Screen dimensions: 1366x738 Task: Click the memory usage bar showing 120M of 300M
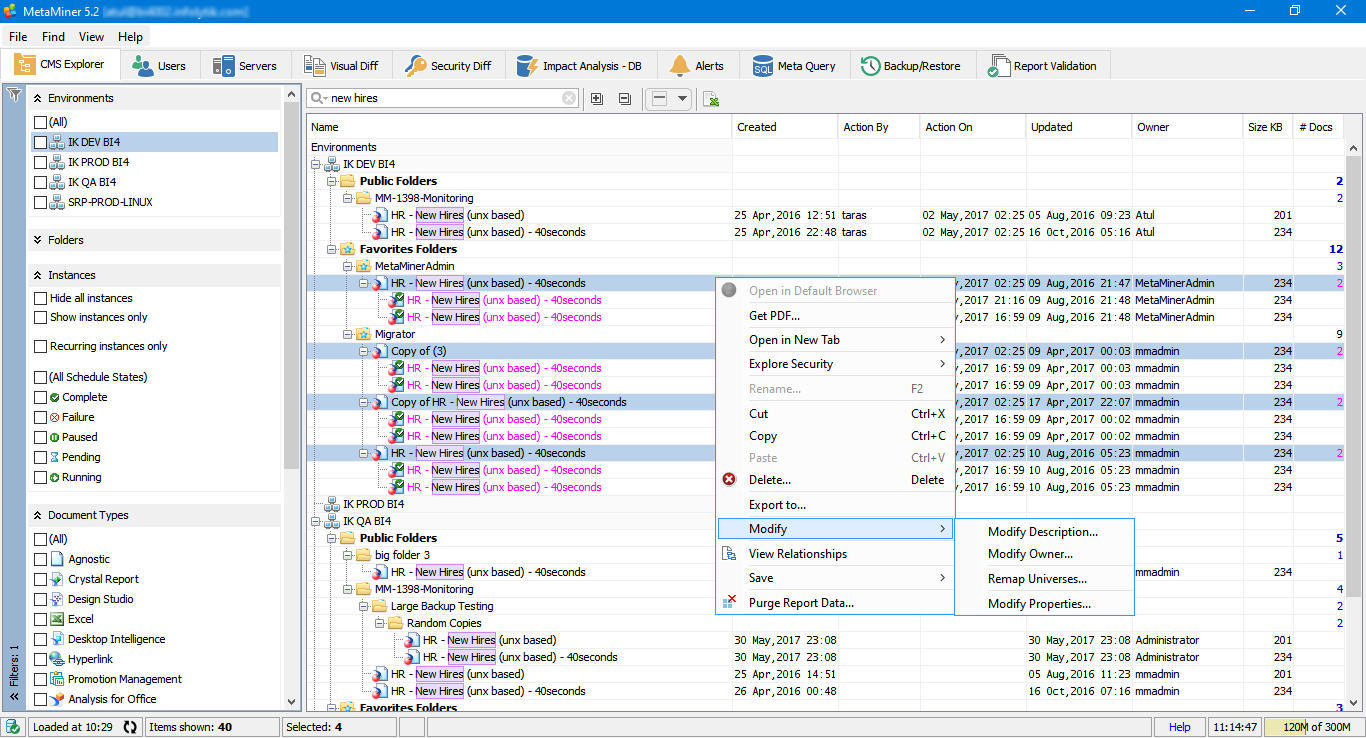click(x=1313, y=727)
